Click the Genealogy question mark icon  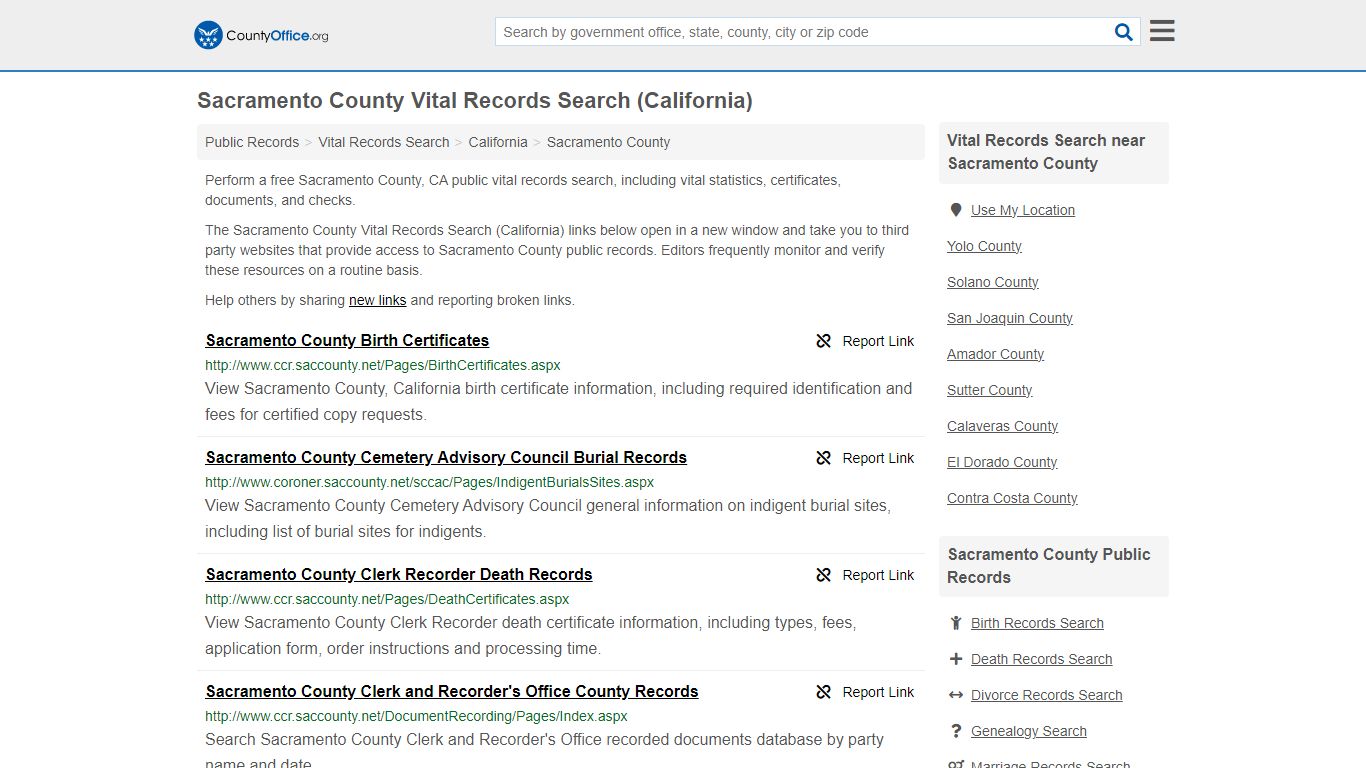click(x=956, y=731)
